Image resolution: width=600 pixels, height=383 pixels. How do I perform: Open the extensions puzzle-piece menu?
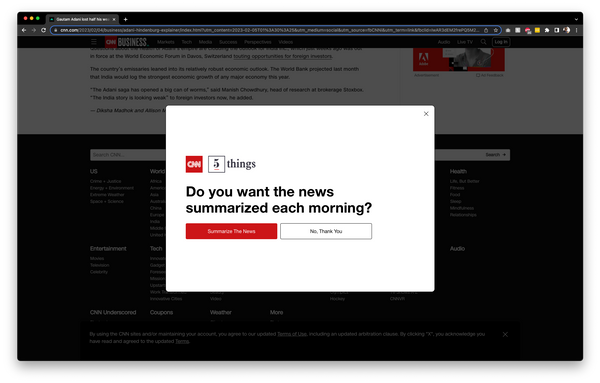point(547,30)
